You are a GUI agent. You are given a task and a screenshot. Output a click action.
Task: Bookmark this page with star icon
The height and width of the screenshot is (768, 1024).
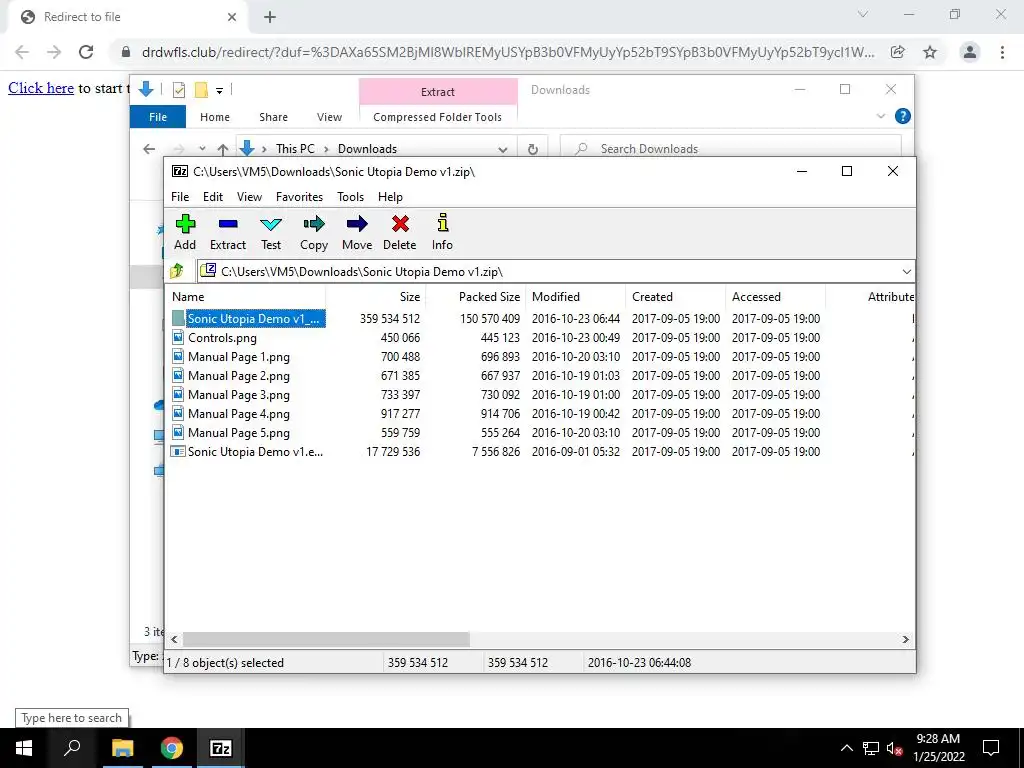pyautogui.click(x=930, y=52)
